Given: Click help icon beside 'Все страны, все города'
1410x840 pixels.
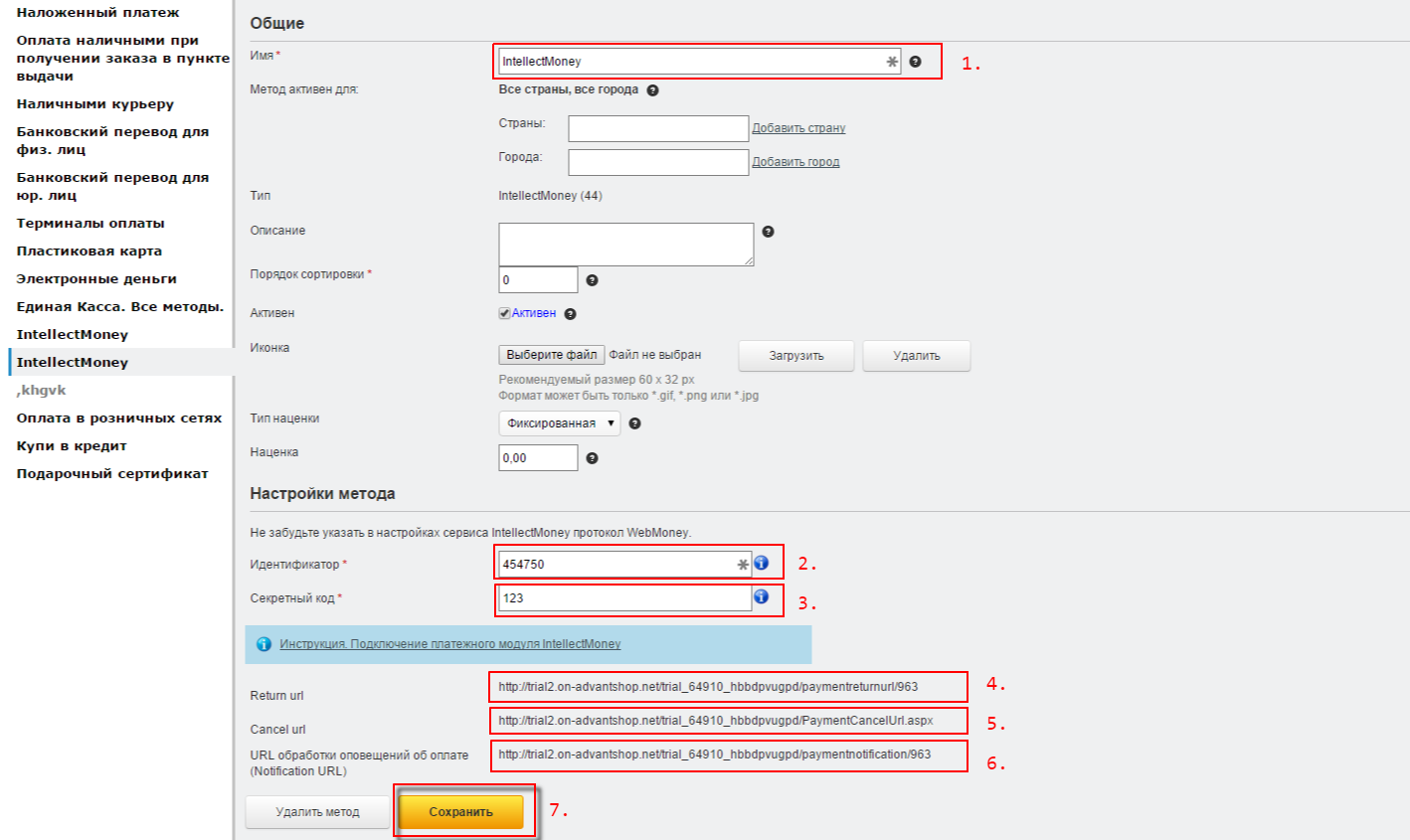Looking at the screenshot, I should pyautogui.click(x=652, y=90).
